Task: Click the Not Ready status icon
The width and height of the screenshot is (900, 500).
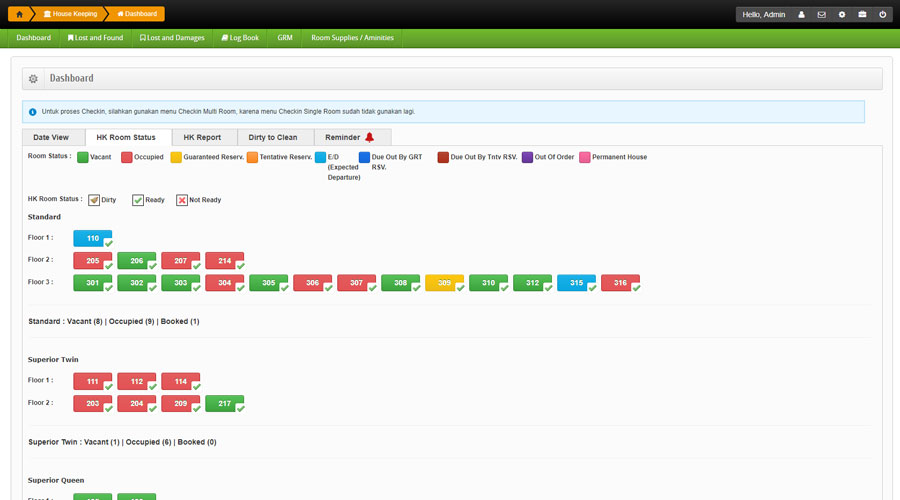Action: point(182,200)
